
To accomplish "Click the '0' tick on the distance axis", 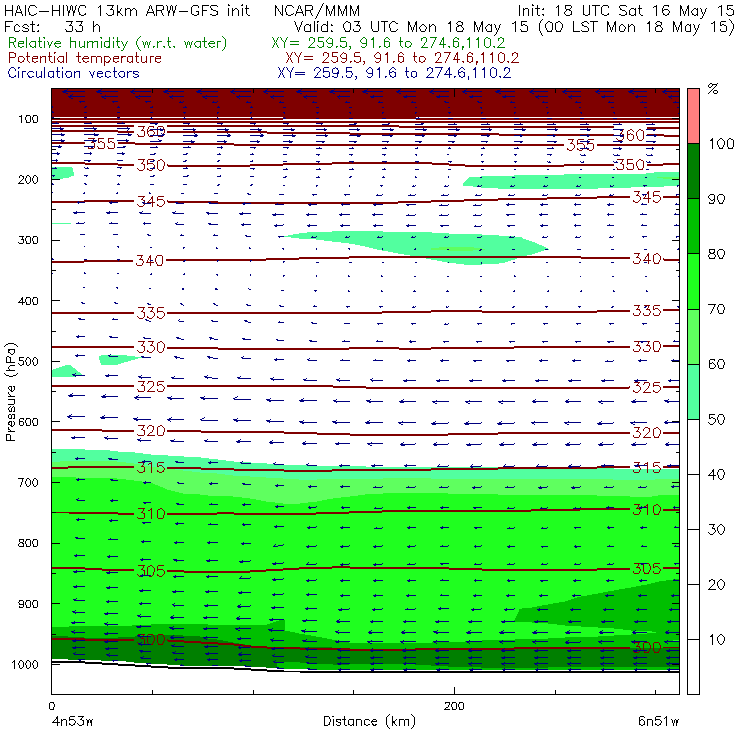I will 51,706.
